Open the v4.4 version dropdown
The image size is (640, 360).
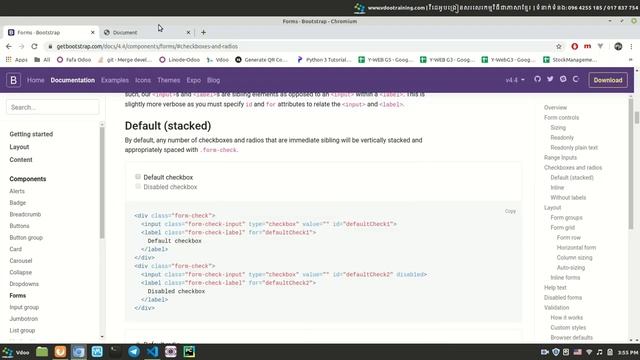click(515, 80)
